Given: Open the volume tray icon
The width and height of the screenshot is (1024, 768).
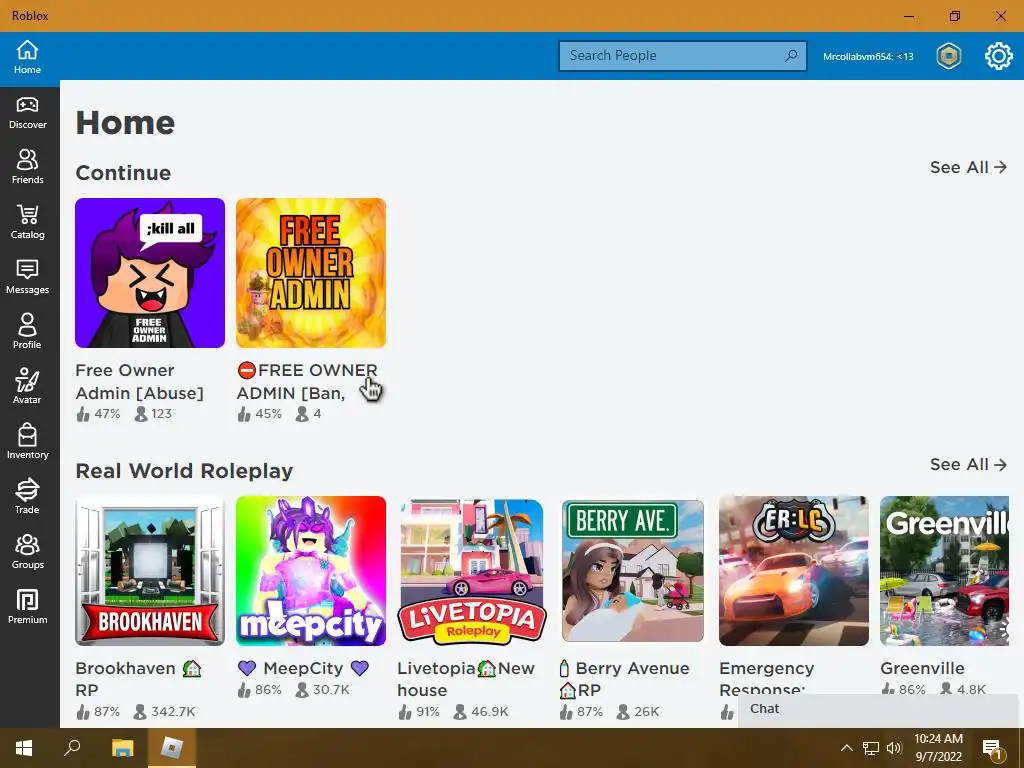Looking at the screenshot, I should pos(894,748).
